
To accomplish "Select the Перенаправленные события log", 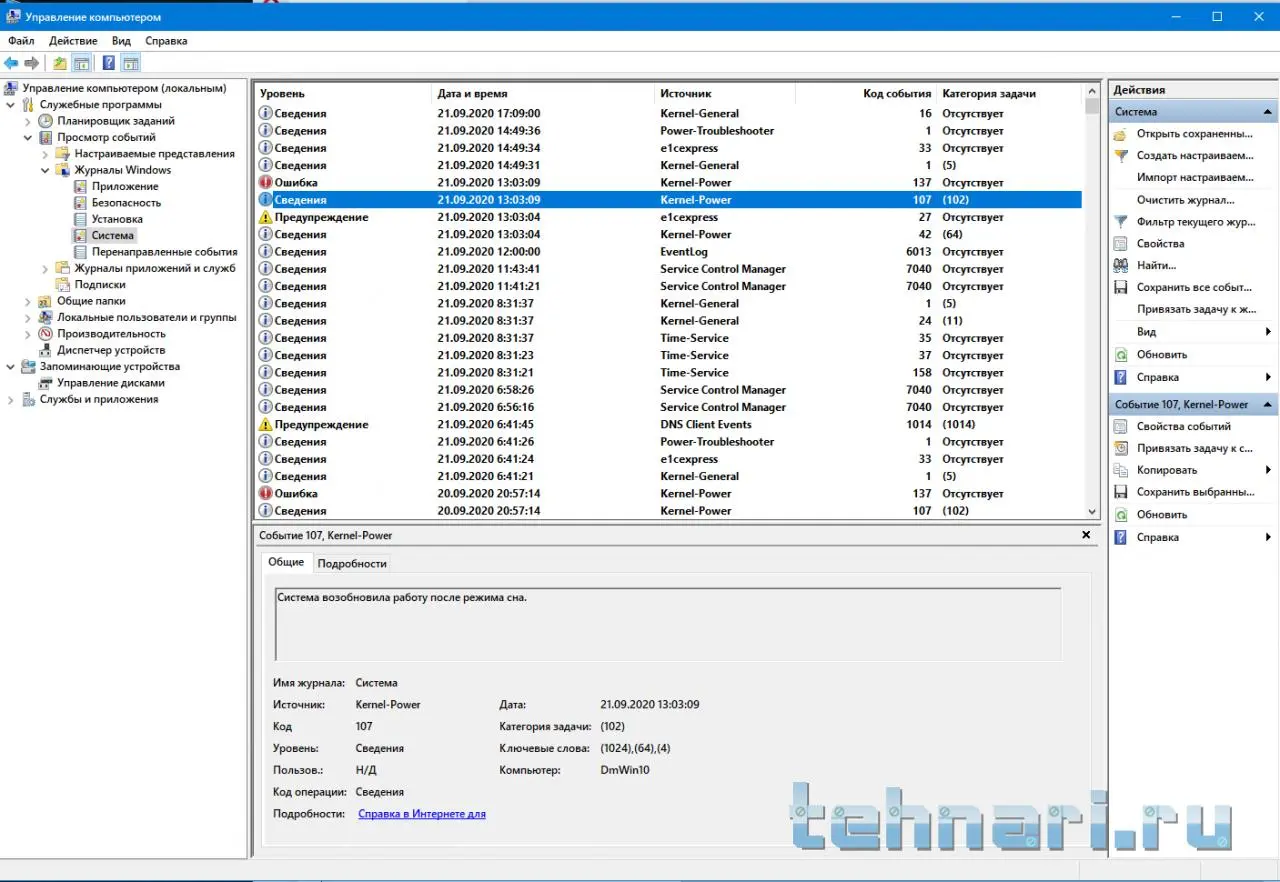I will click(164, 252).
